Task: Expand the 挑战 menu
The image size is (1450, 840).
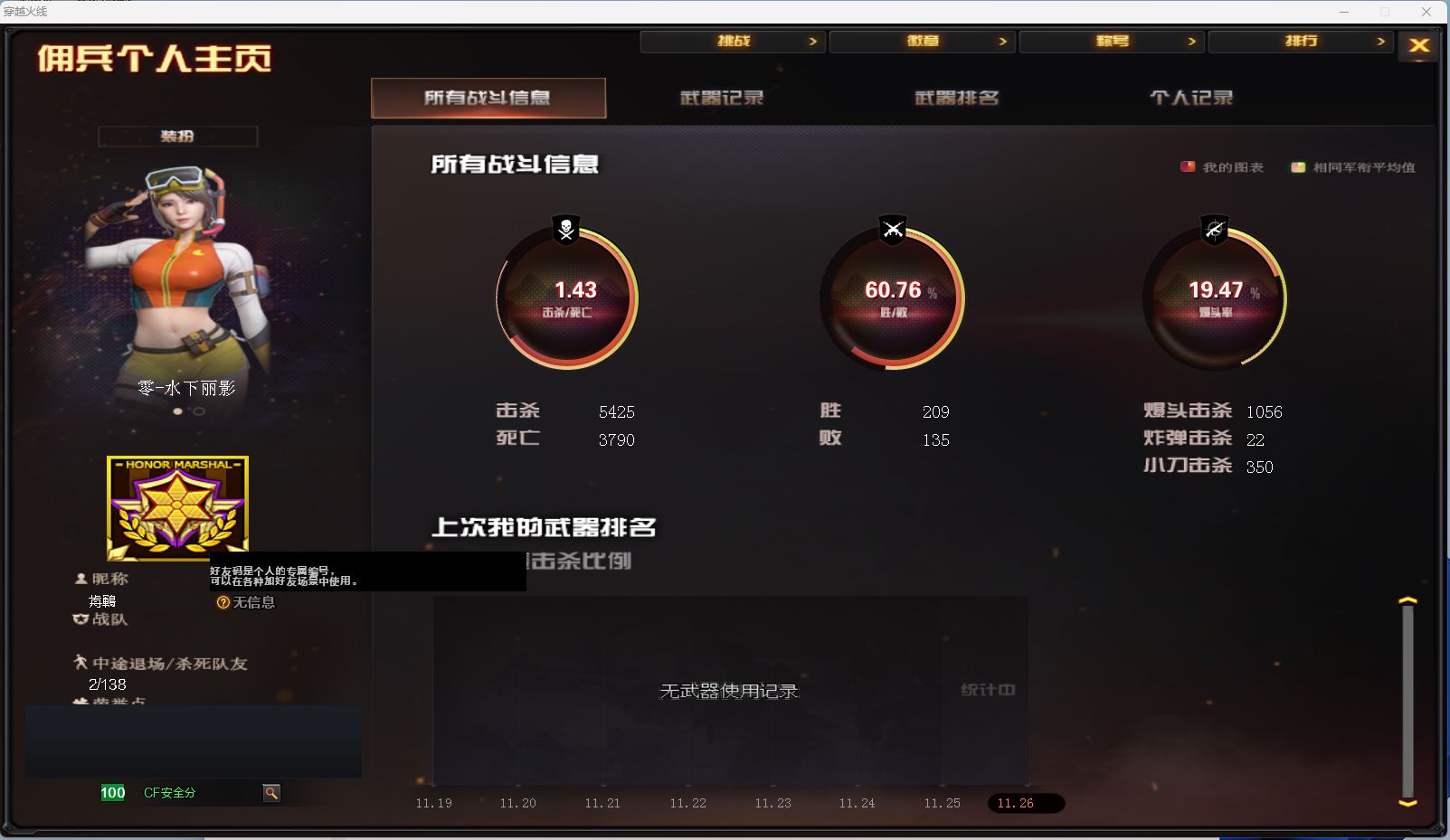Action: [x=733, y=42]
